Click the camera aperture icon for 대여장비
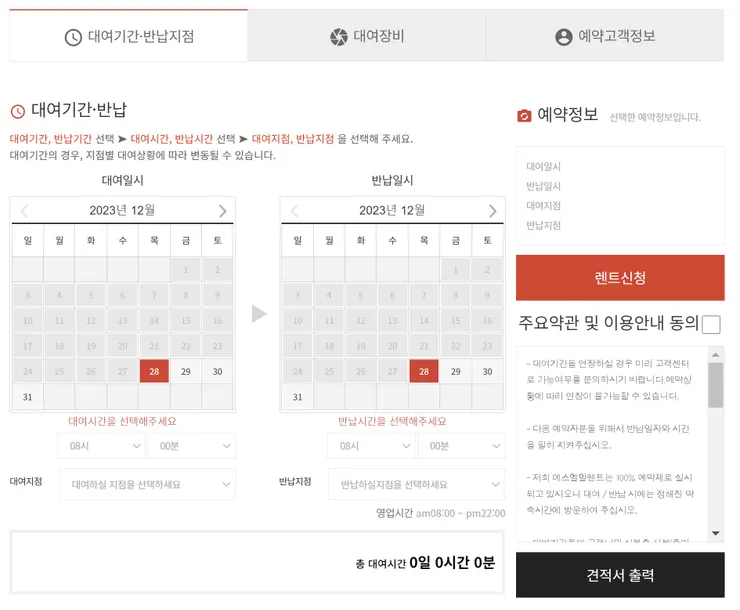 (339, 37)
